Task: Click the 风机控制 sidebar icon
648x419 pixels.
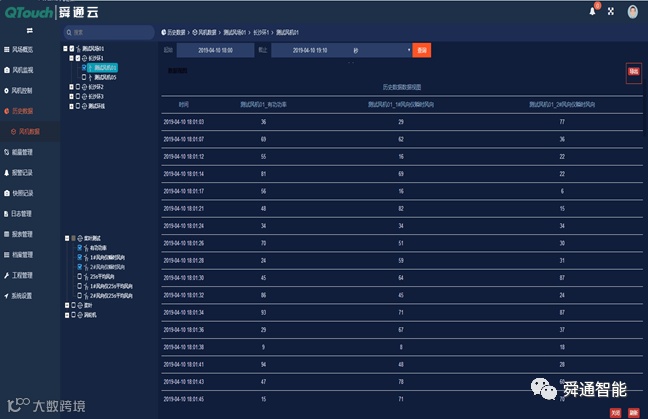Action: (x=7, y=91)
